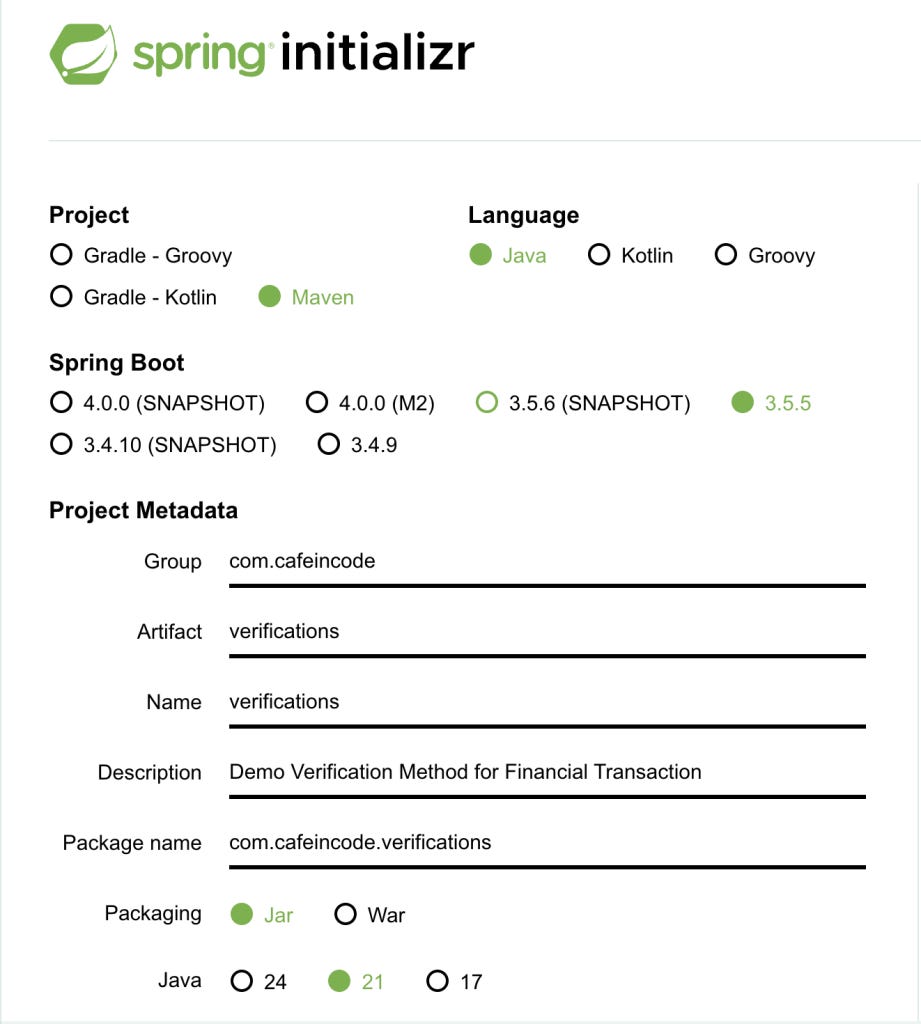
Task: Edit the Artifact text field
Action: pos(547,638)
